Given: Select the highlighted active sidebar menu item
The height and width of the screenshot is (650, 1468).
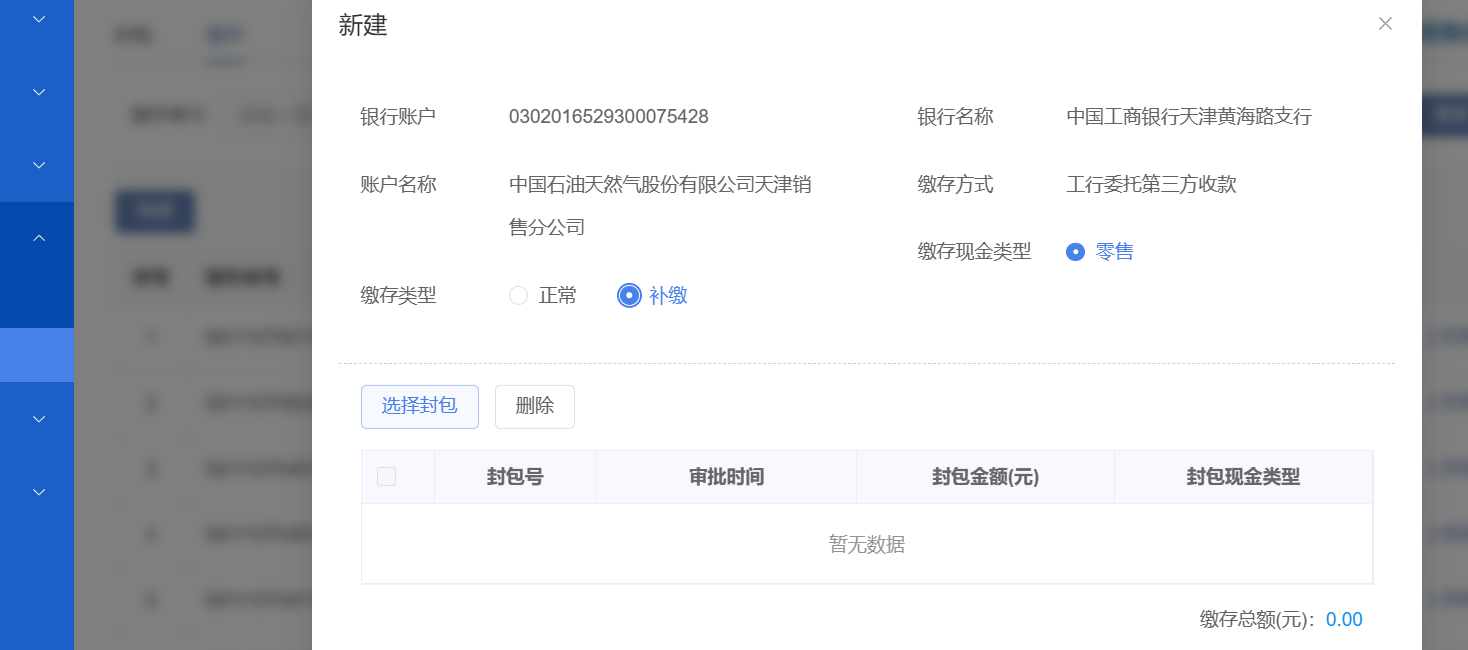Looking at the screenshot, I should click(x=37, y=355).
